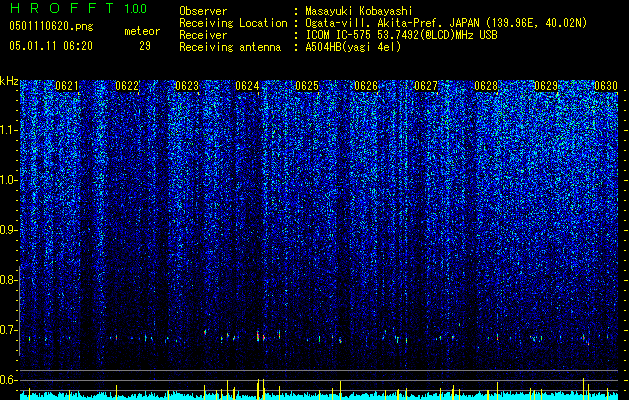Image resolution: width=629 pixels, height=400 pixels.
Task: Click the 0621 time marker
Action: click(67, 86)
